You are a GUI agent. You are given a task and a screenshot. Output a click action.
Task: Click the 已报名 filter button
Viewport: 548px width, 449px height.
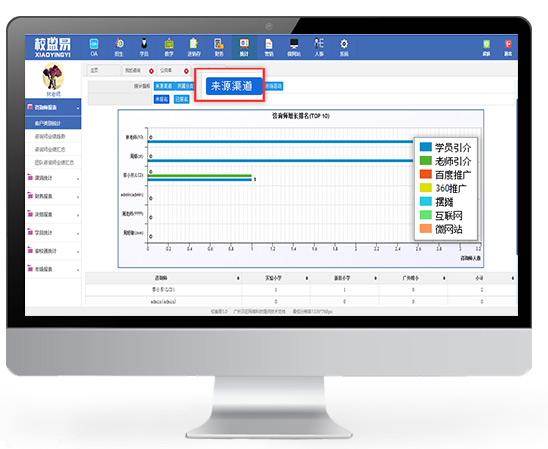tap(181, 99)
